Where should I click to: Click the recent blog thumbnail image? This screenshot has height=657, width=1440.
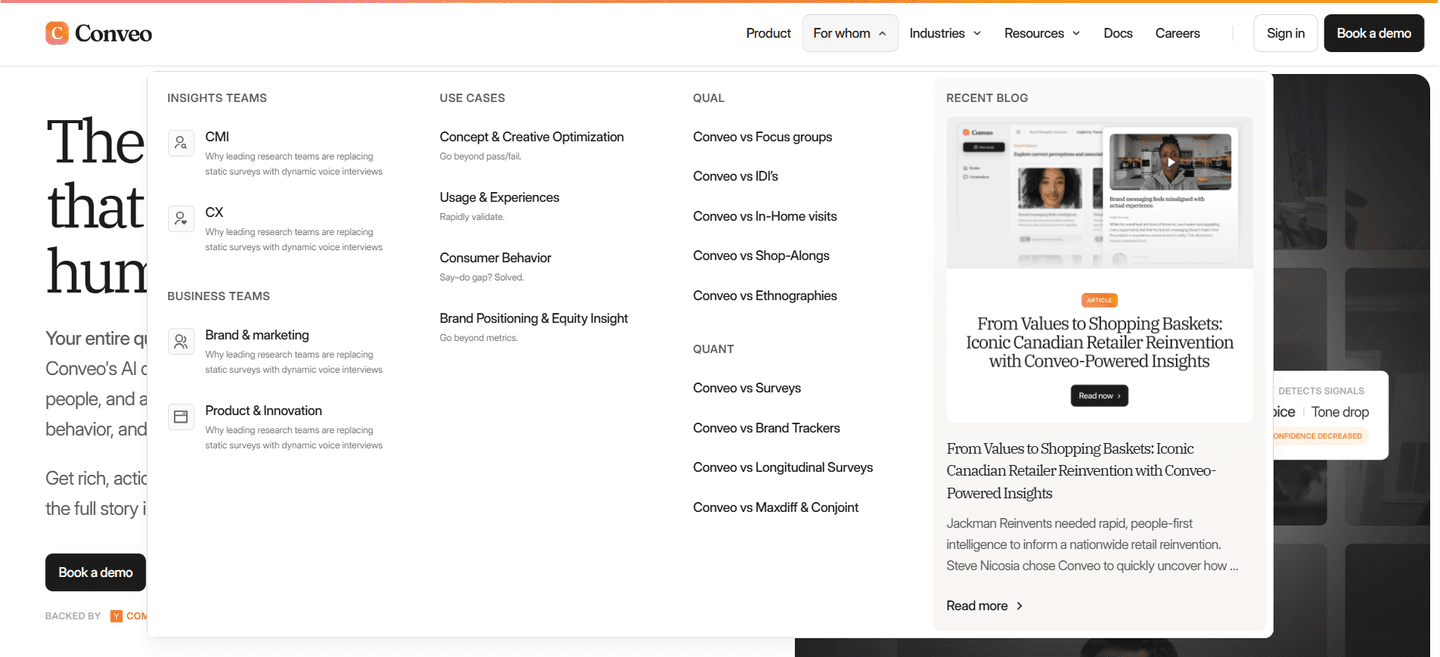1100,269
